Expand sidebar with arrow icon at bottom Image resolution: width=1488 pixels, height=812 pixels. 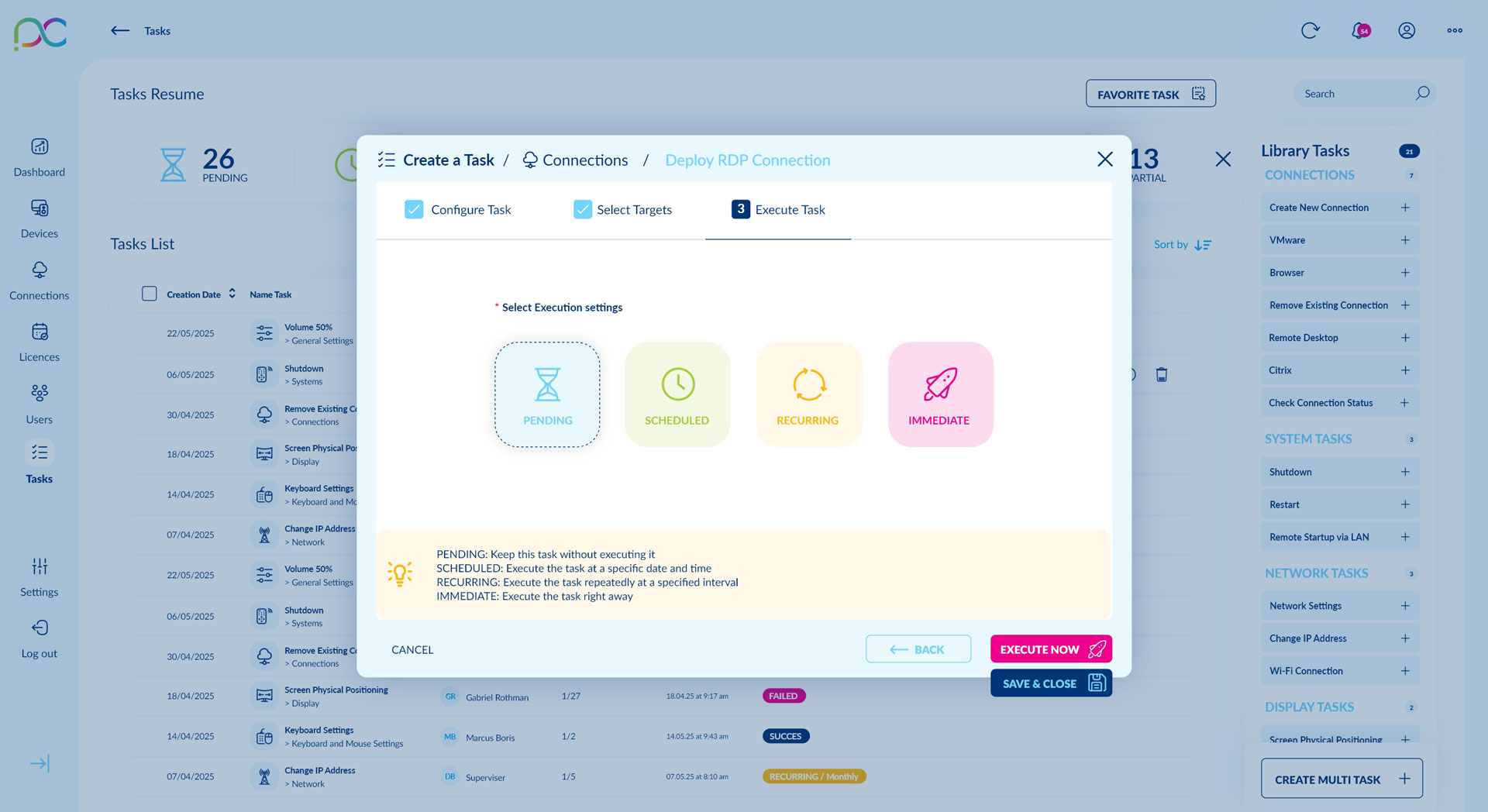40,764
